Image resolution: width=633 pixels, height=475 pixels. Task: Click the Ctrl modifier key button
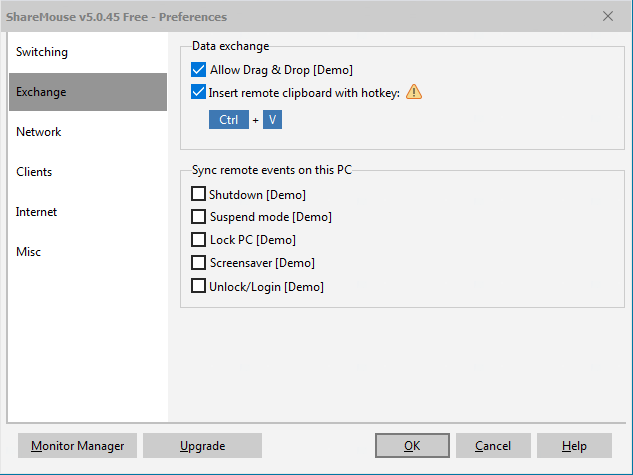[x=229, y=120]
